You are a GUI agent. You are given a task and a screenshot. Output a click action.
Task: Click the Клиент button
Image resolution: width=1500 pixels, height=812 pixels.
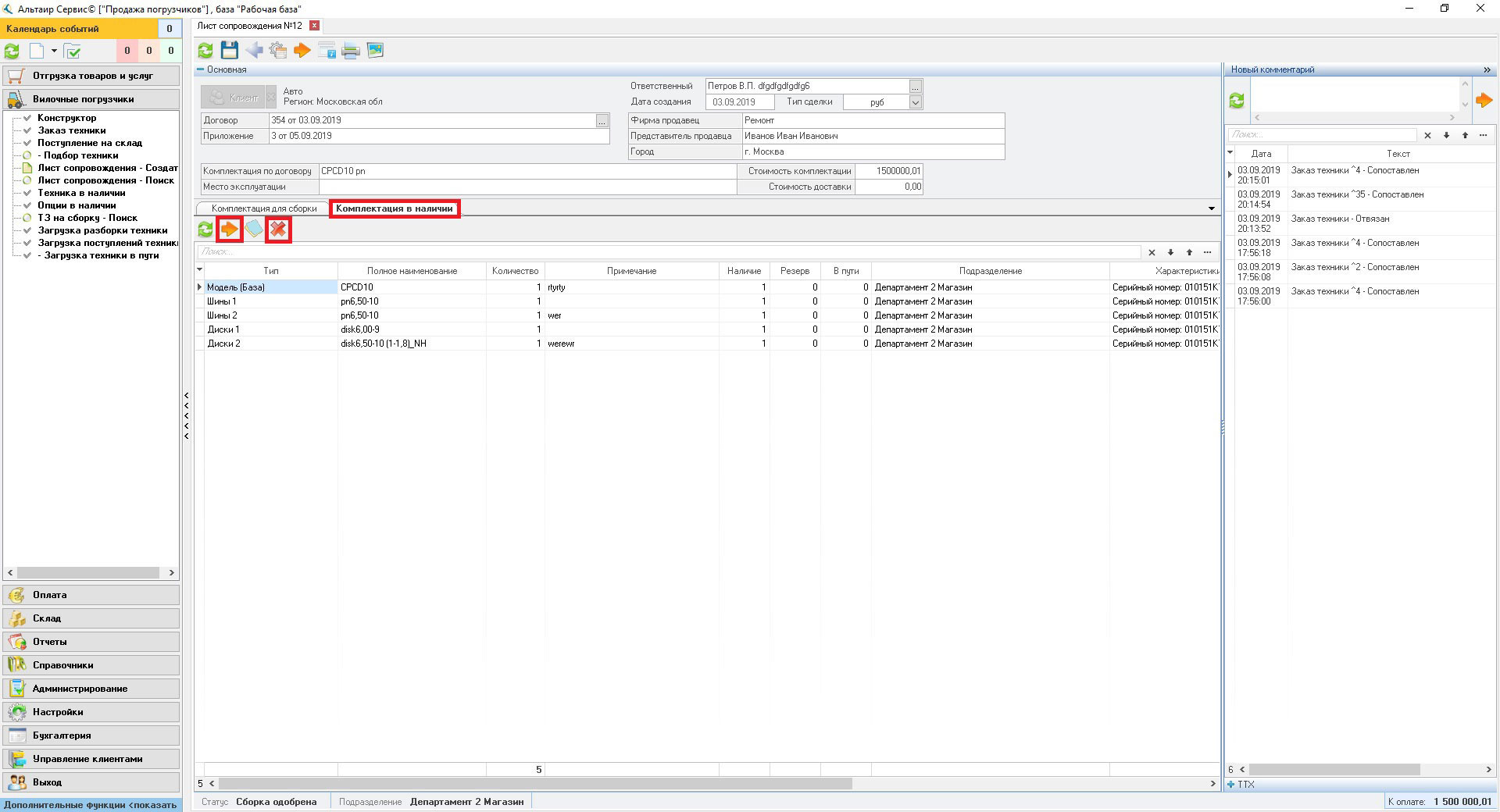point(233,98)
